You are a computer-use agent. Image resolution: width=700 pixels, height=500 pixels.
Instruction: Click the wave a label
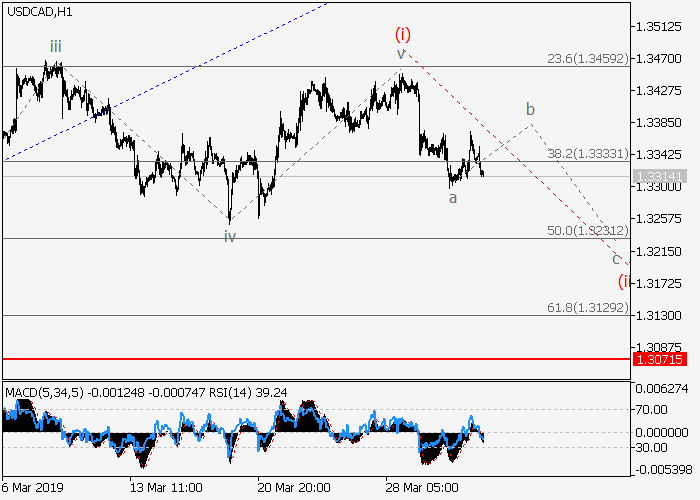coord(453,198)
